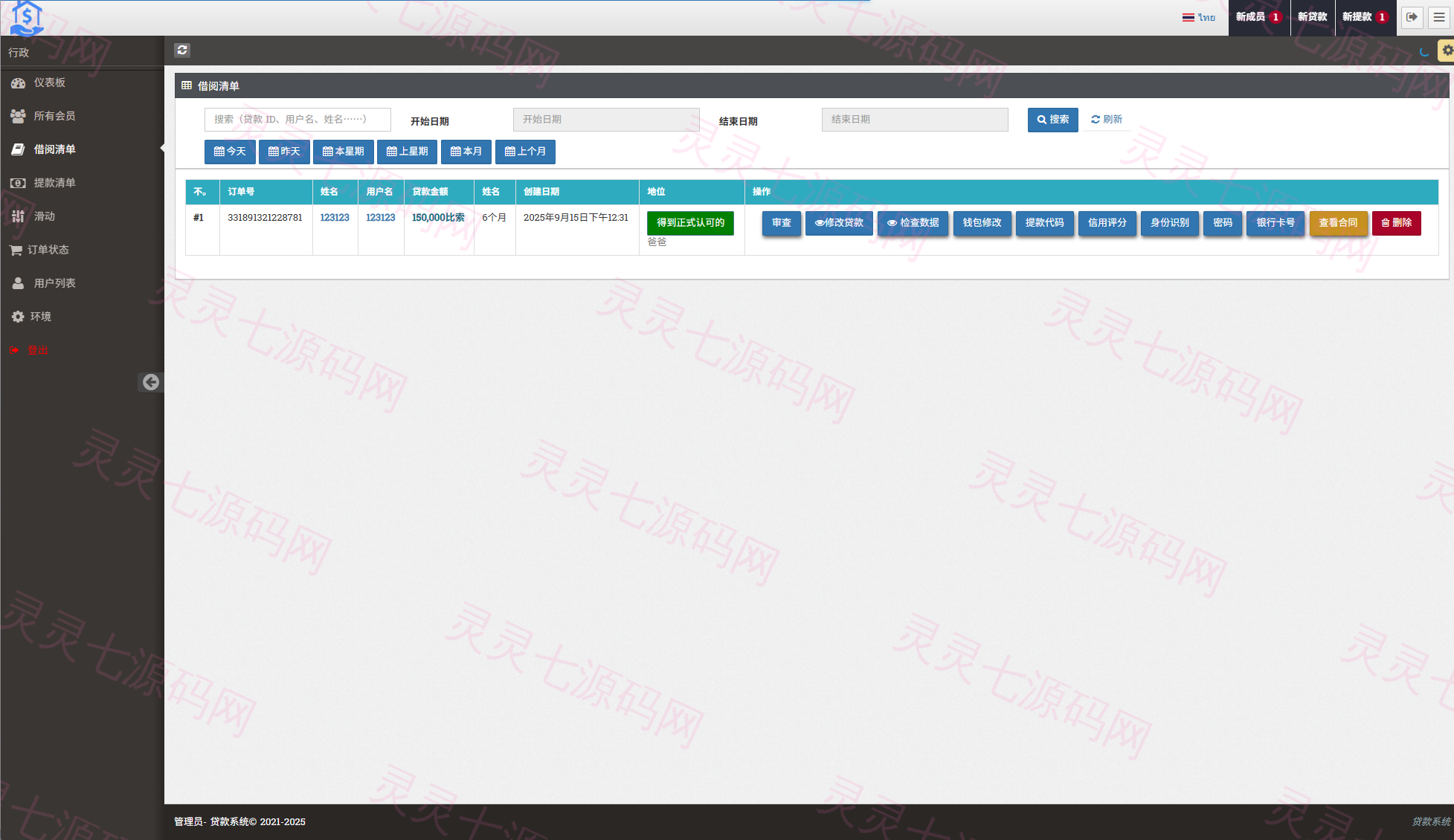This screenshot has width=1454, height=840.
Task: Switch language via Thai flag
Action: (1198, 17)
